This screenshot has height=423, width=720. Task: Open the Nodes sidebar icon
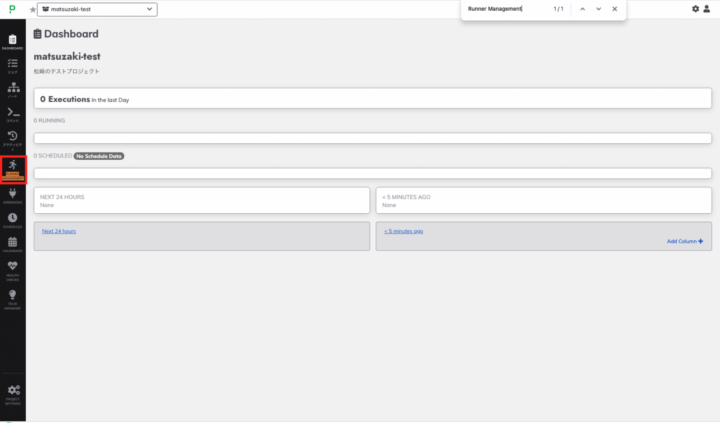(x=12, y=89)
